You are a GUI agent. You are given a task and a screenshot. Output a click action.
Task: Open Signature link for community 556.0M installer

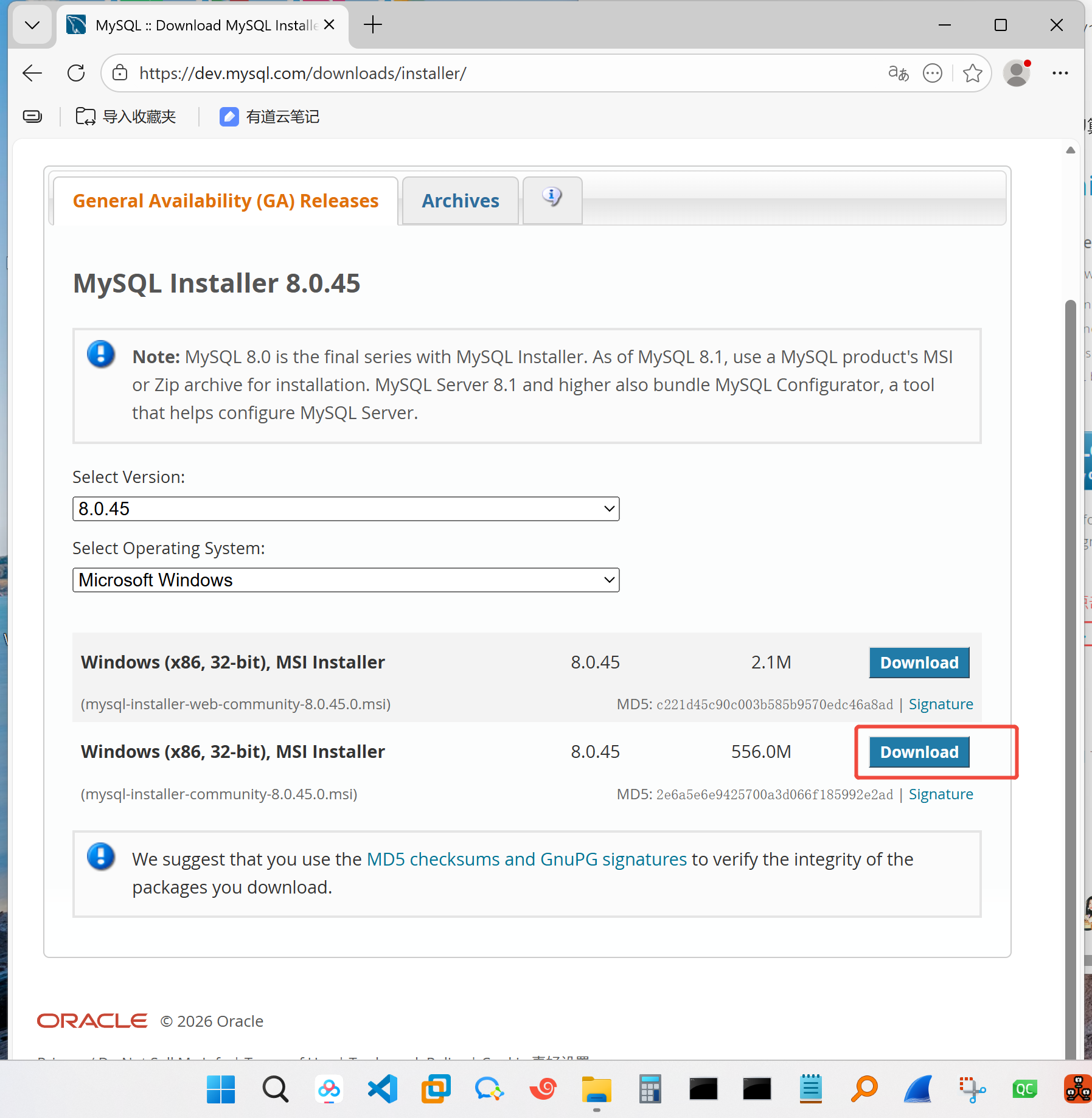pos(941,794)
